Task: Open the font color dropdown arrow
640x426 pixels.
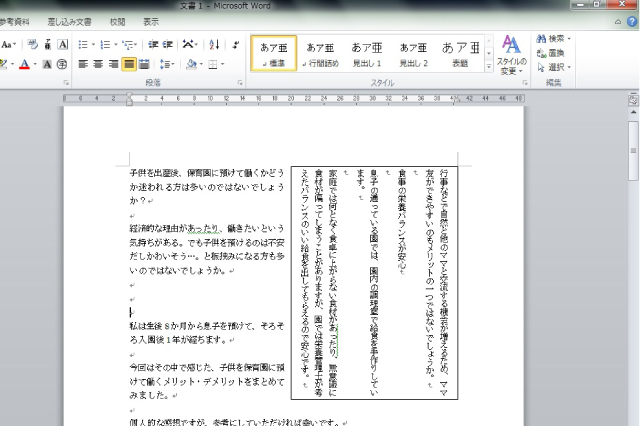Action: pos(35,64)
